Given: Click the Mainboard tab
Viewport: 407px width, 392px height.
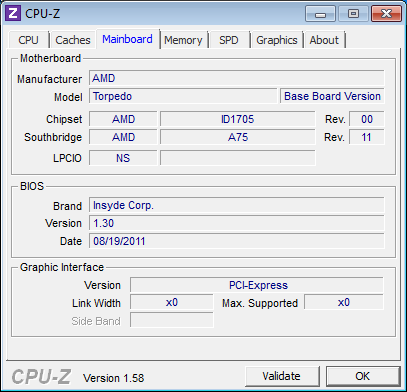Looking at the screenshot, I should tap(127, 39).
